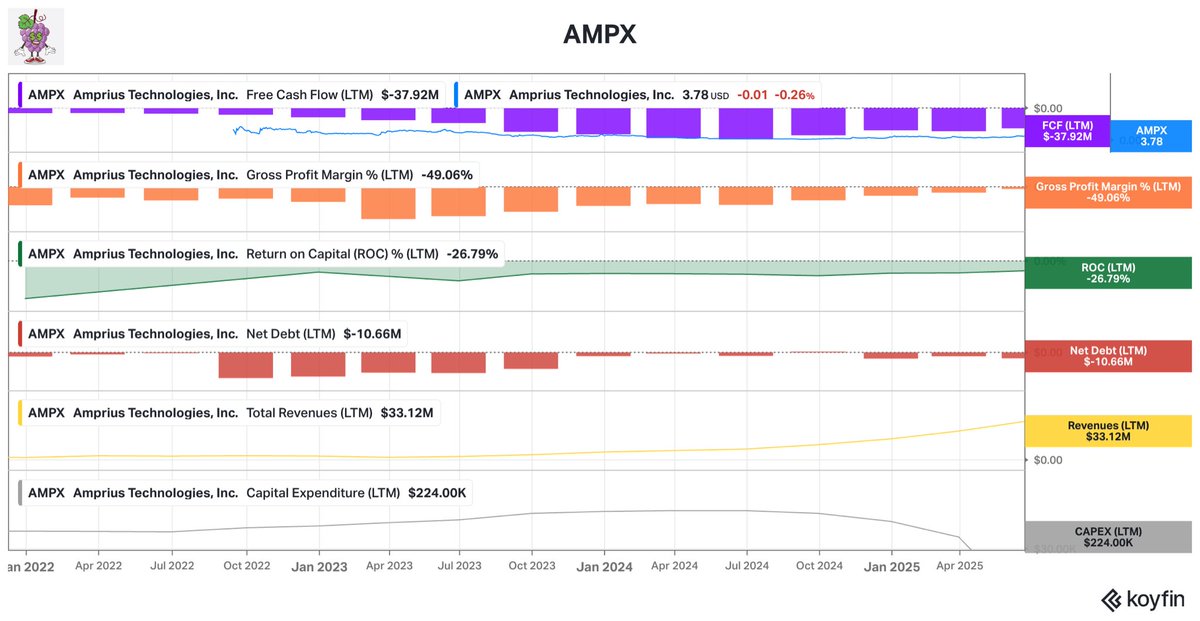
Task: Click the Jan 2024 date on time axis
Action: 605,566
